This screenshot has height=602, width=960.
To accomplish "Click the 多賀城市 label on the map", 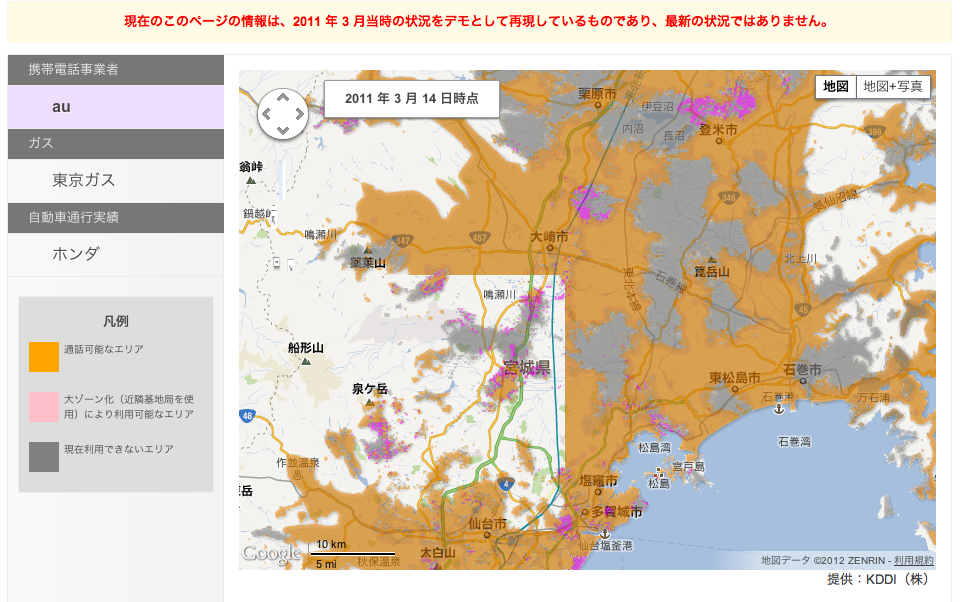I will click(617, 512).
